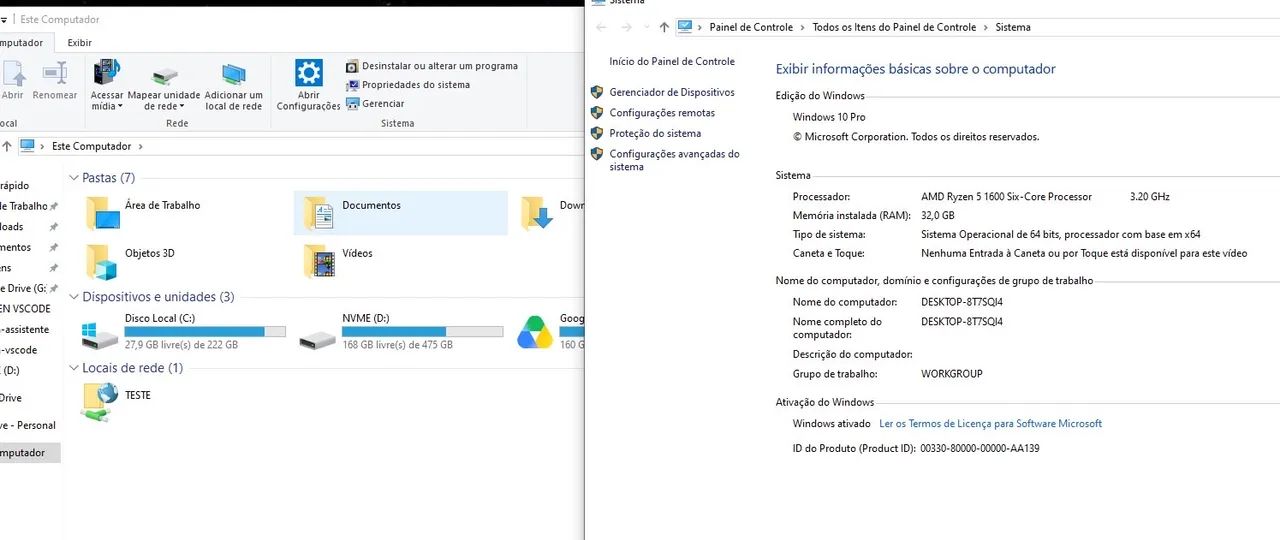Open the Acessar mídia dropdown arrow

[120, 106]
